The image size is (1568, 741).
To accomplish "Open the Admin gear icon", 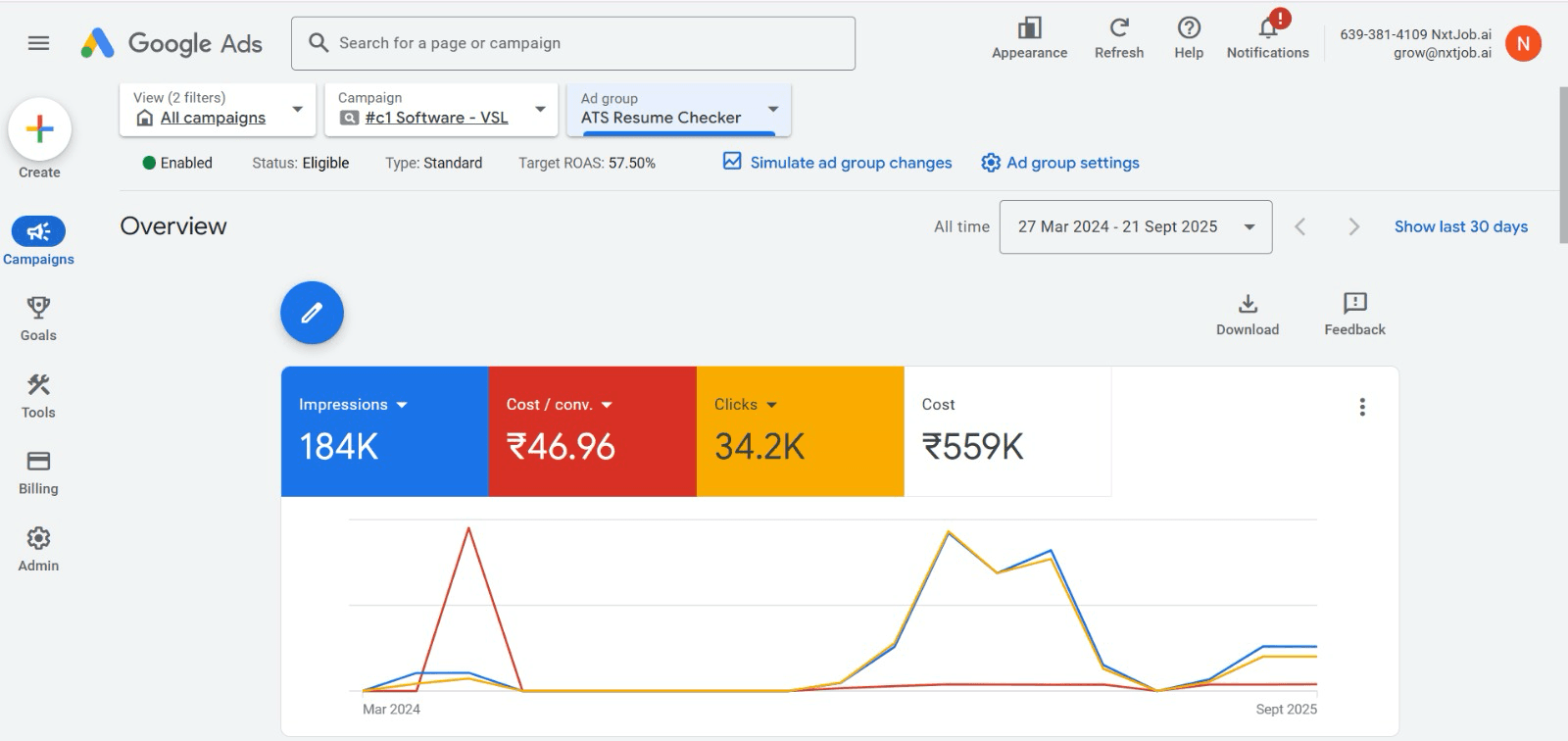I will tap(38, 538).
